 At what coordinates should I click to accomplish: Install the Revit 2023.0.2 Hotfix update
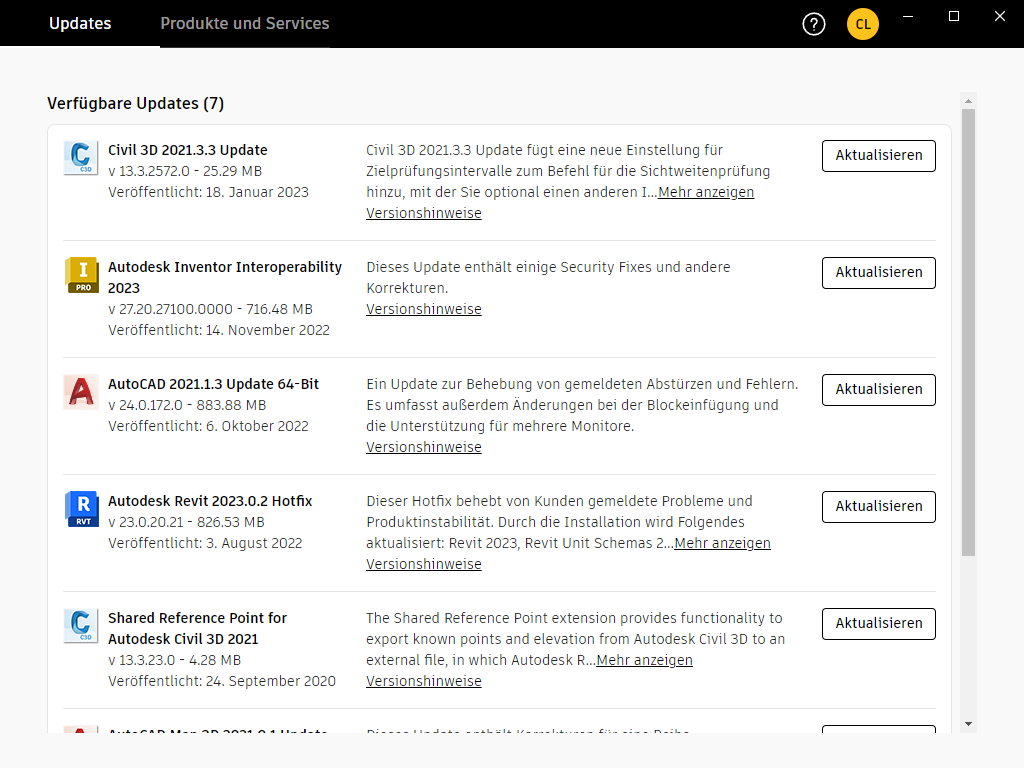click(x=878, y=507)
